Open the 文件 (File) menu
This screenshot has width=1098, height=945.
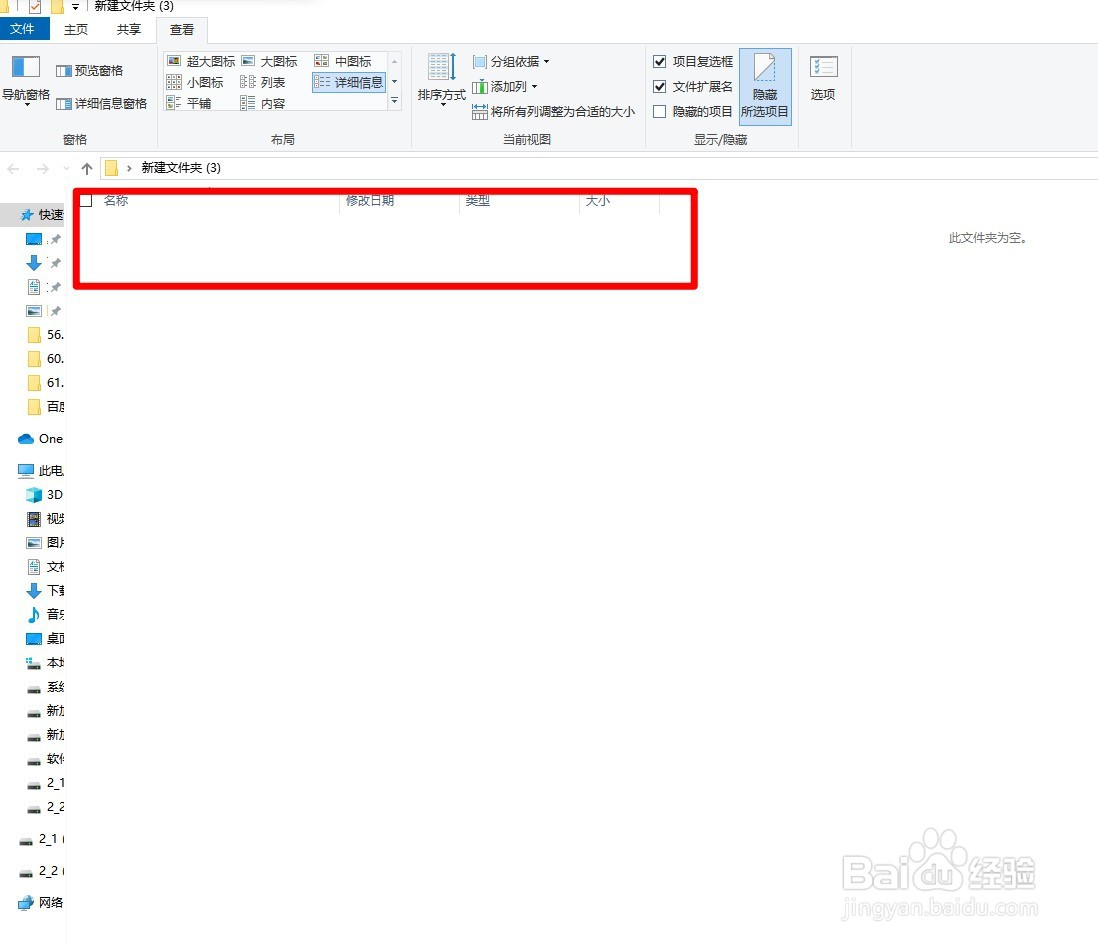click(x=24, y=29)
